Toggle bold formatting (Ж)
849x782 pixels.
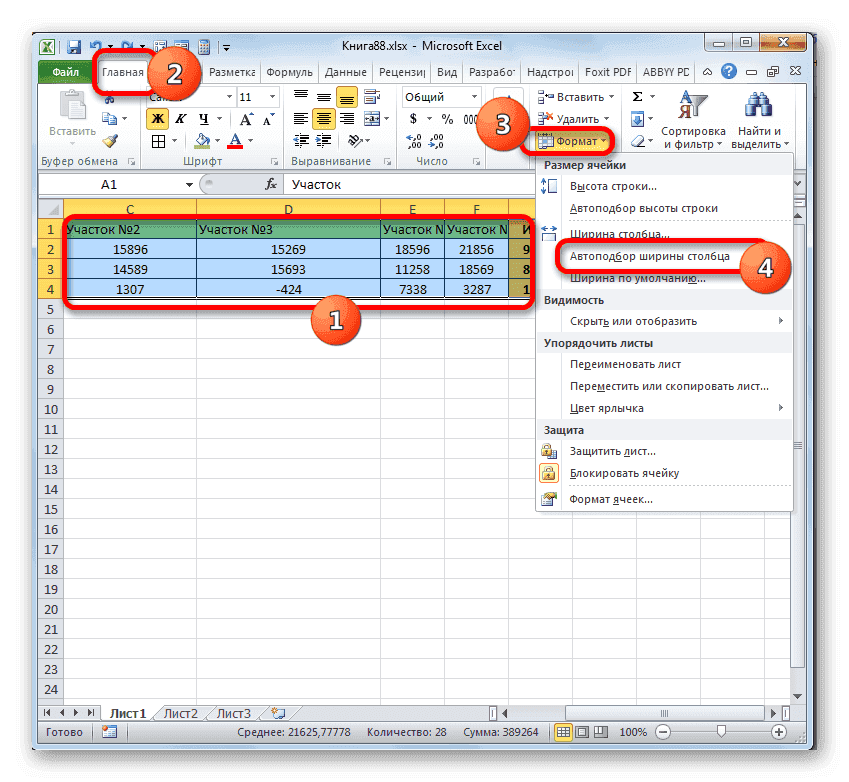pos(159,118)
